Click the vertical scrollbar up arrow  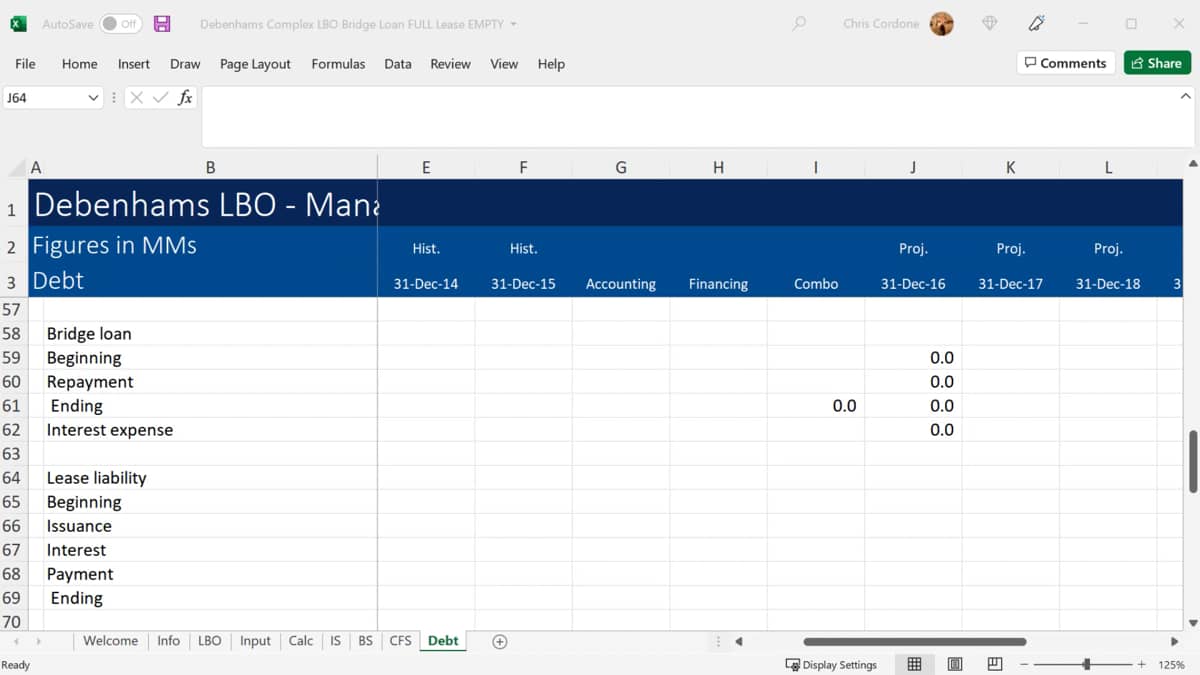pos(1191,163)
